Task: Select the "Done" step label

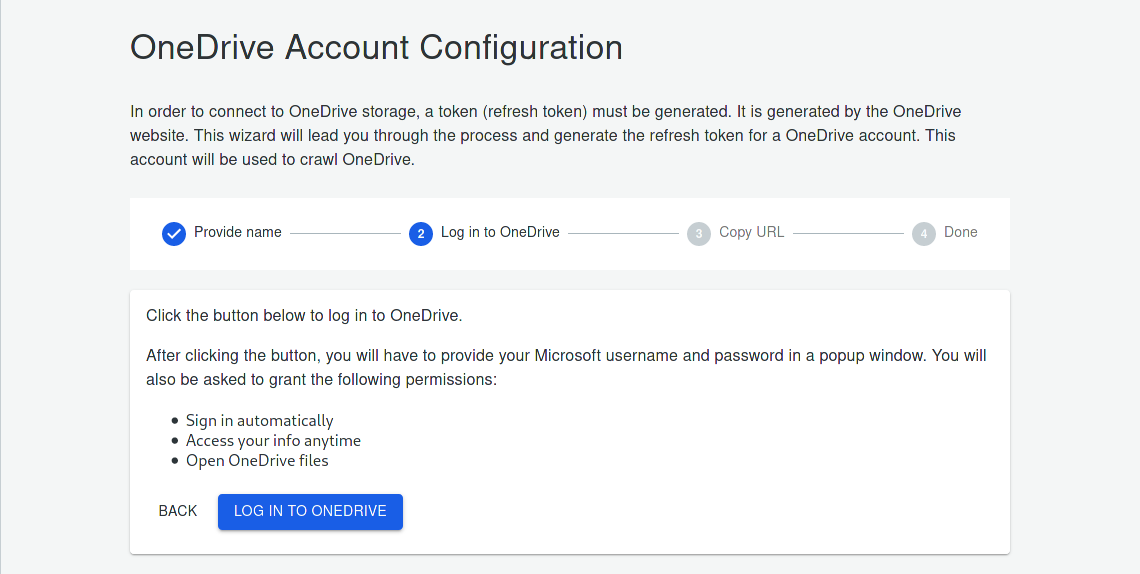Action: (960, 232)
